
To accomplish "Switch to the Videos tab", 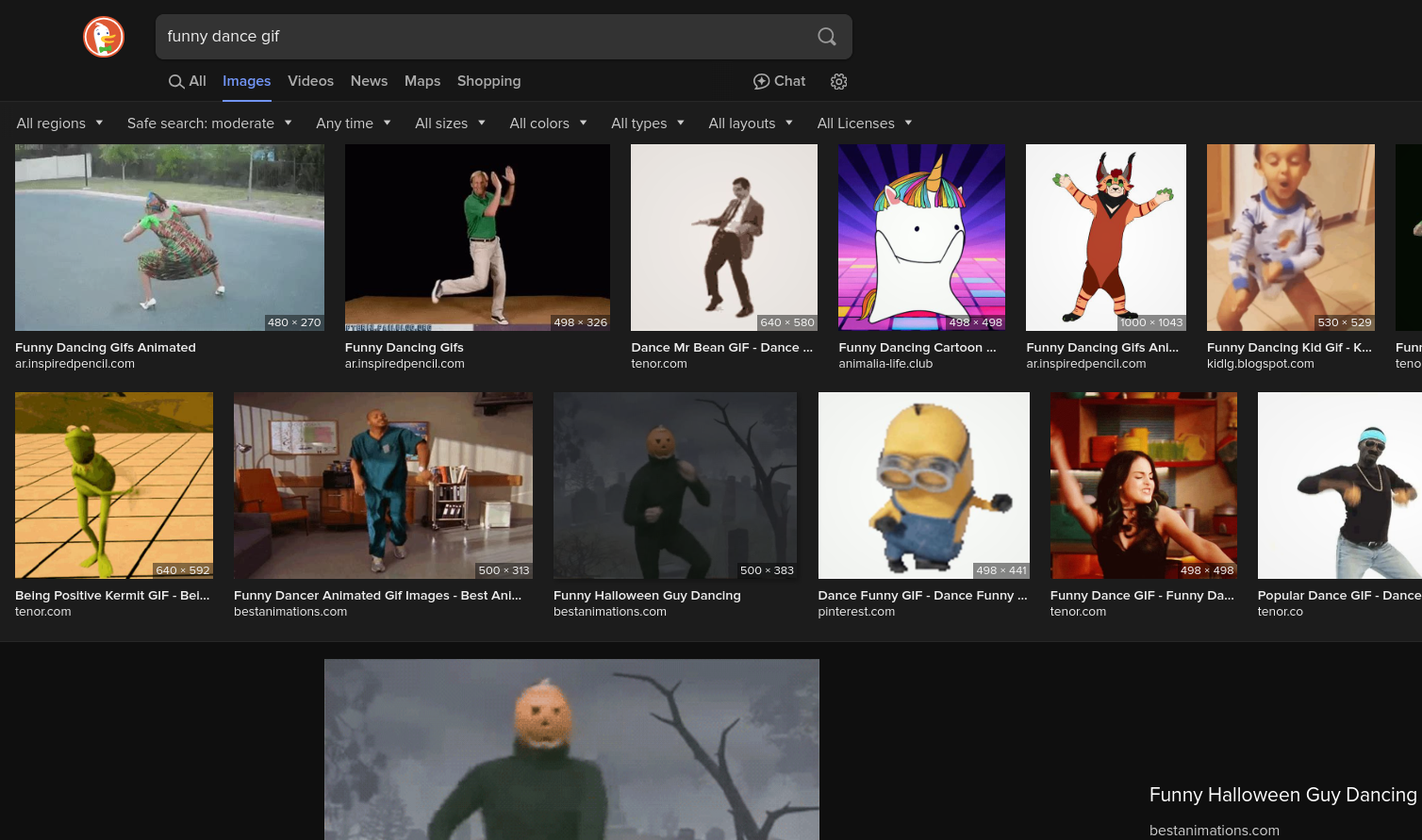I will (310, 81).
